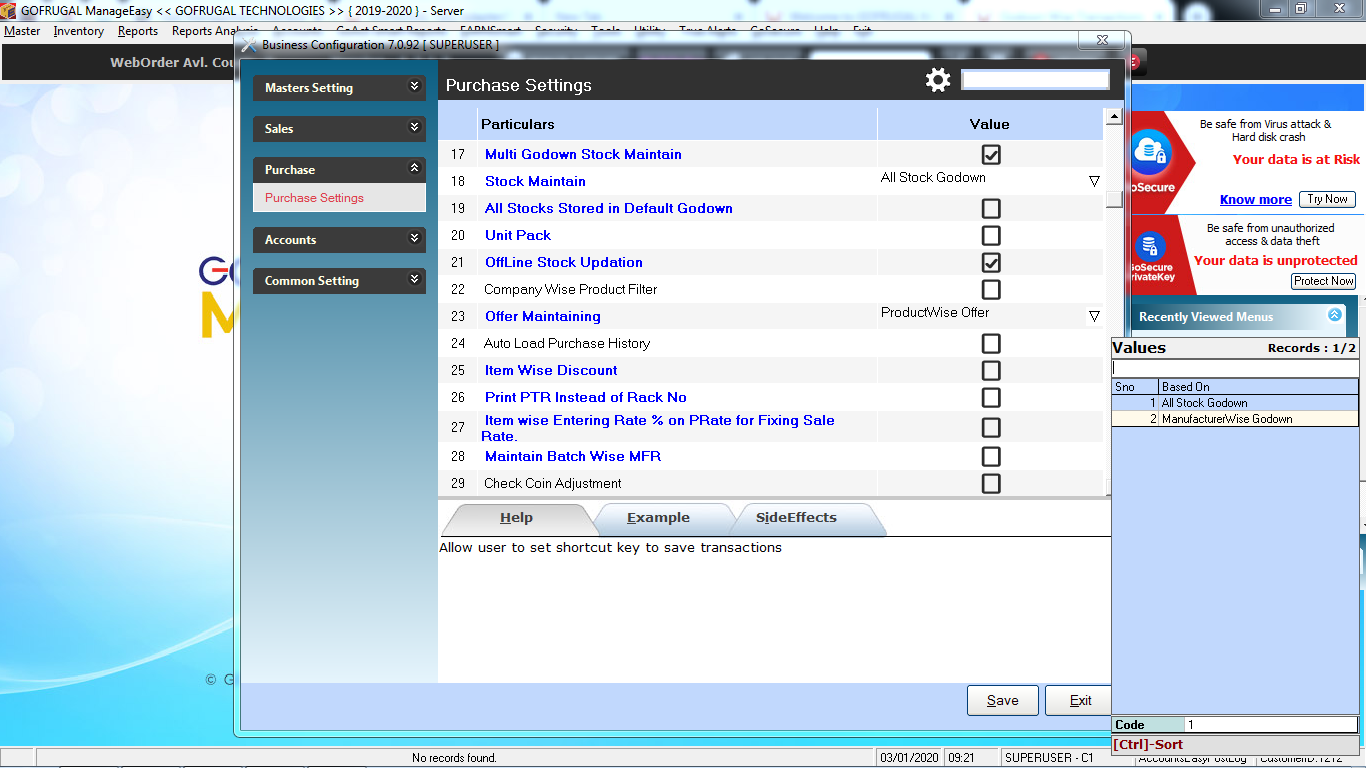Enable Maintain Batch Wise MFR checkbox

(991, 457)
